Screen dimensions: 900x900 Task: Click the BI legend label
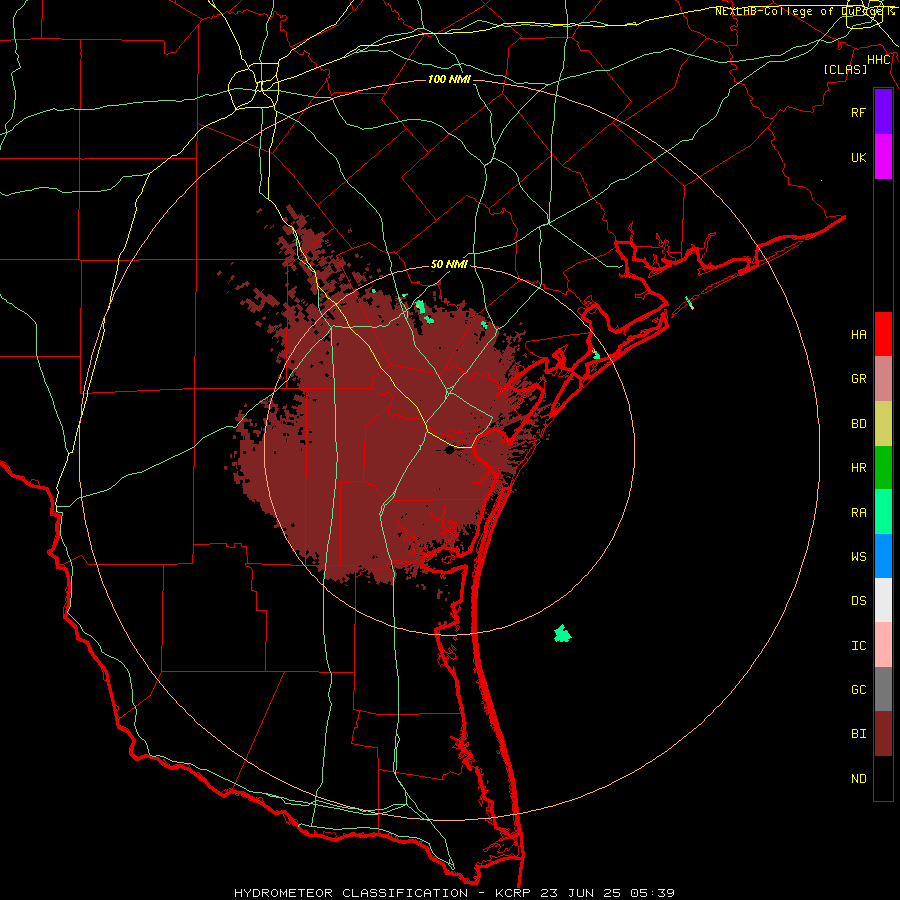pyautogui.click(x=858, y=734)
